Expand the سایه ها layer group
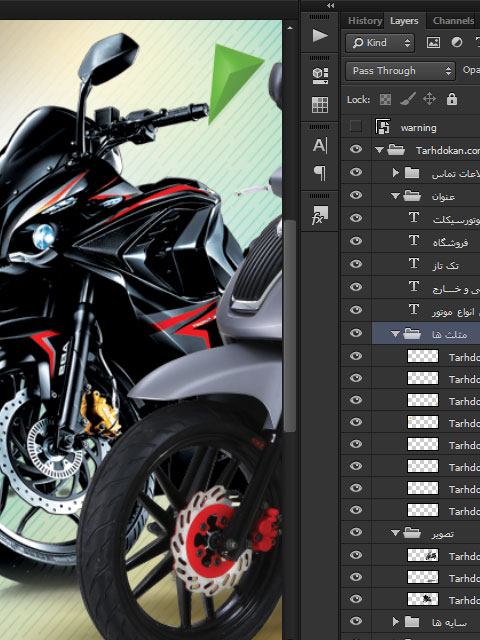The width and height of the screenshot is (480, 640). click(x=395, y=622)
